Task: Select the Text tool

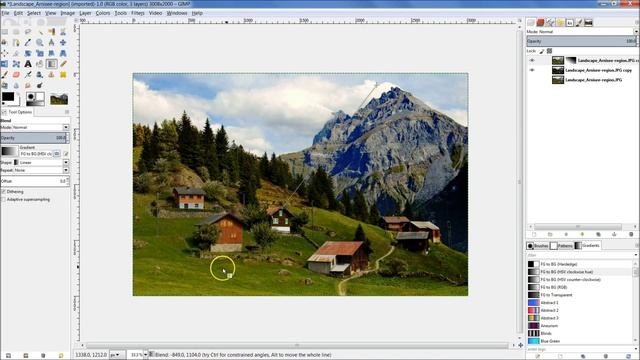Action: [28, 64]
